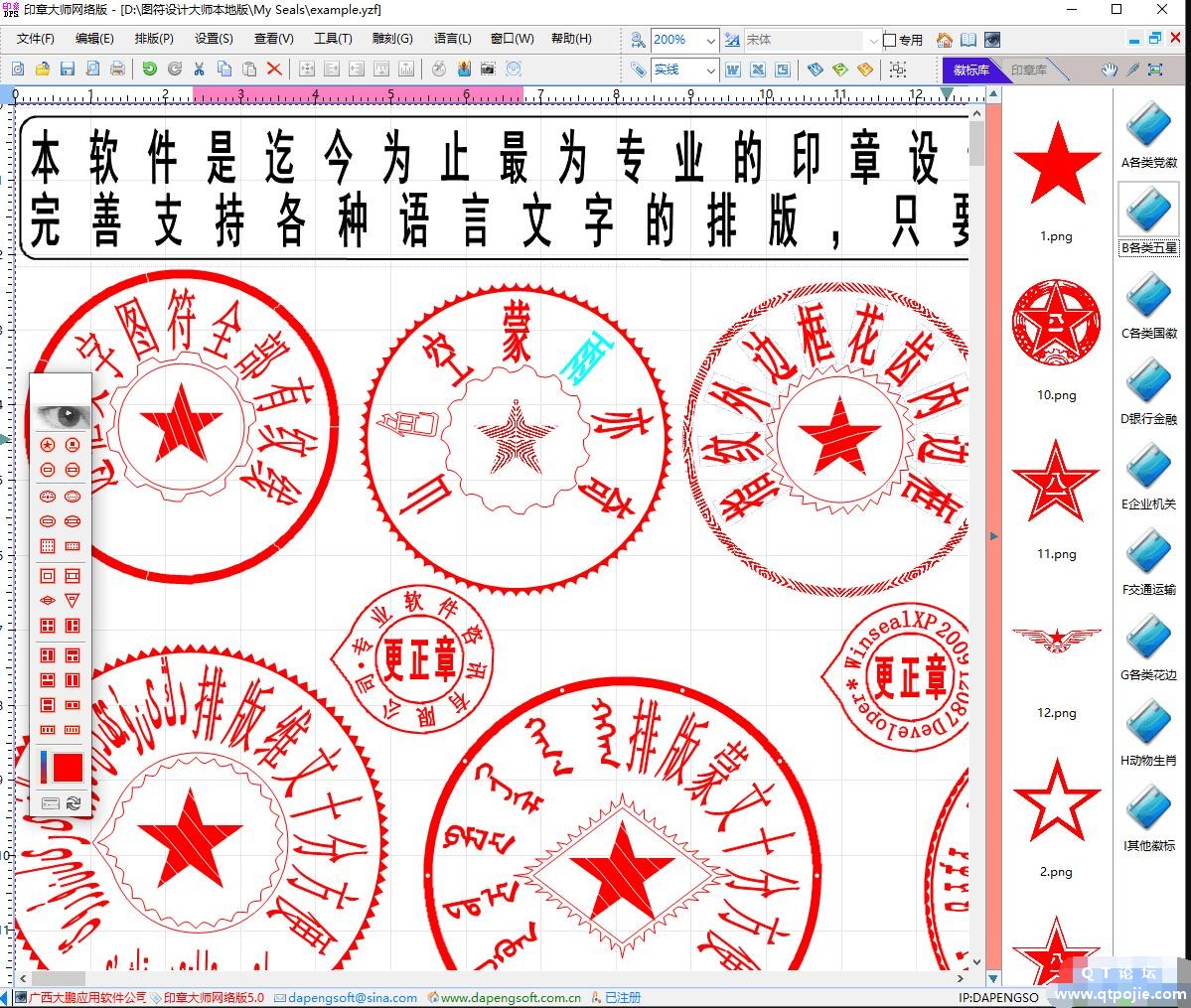Open the 200% zoom dropdown

(710, 40)
